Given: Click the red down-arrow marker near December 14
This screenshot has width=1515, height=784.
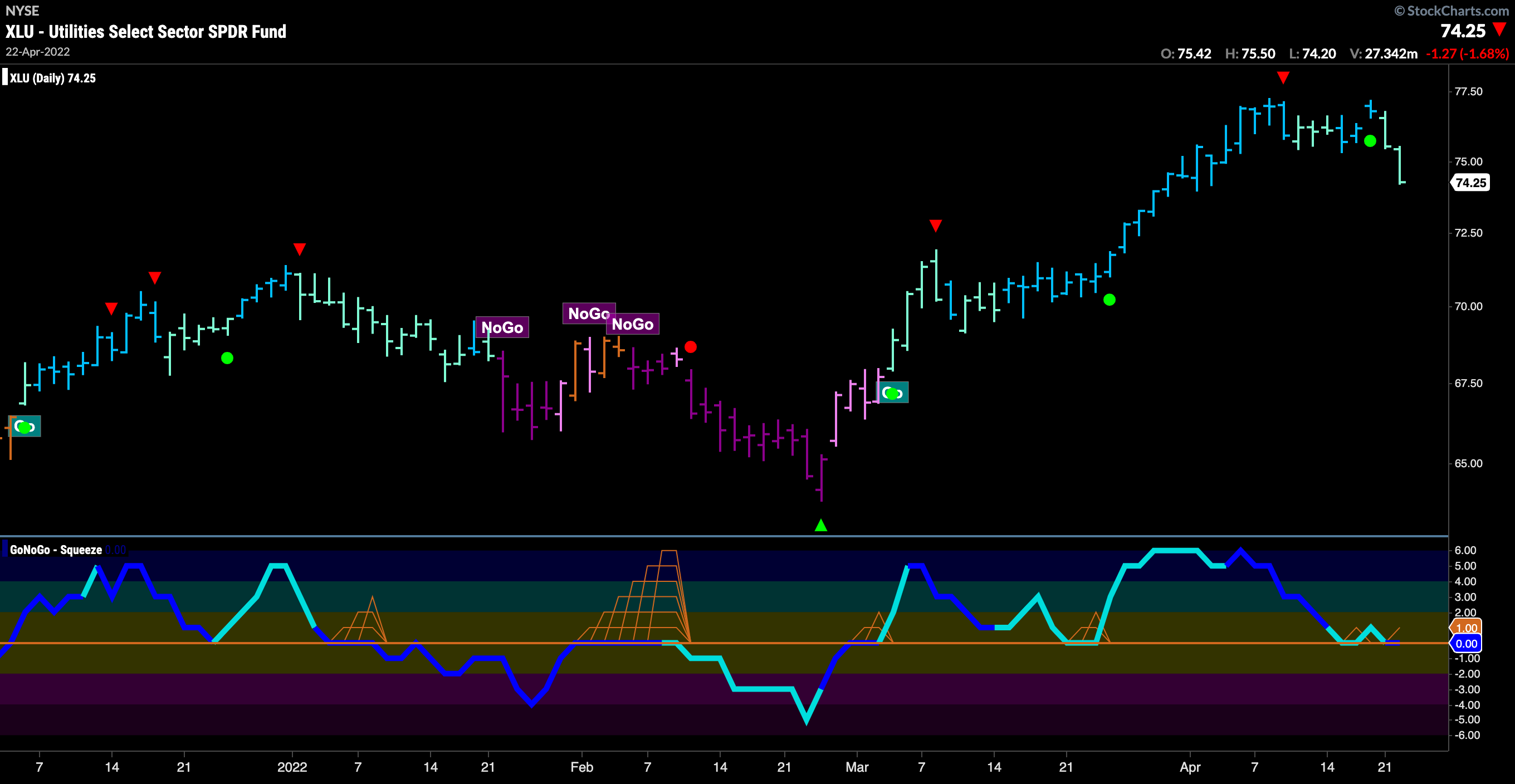Looking at the screenshot, I should [111, 308].
